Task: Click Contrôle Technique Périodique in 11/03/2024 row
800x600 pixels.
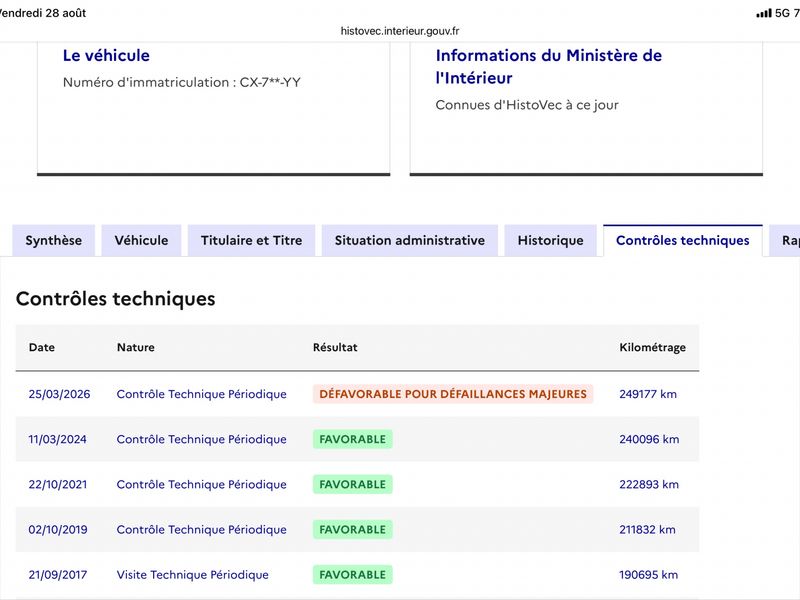Action: click(x=202, y=439)
